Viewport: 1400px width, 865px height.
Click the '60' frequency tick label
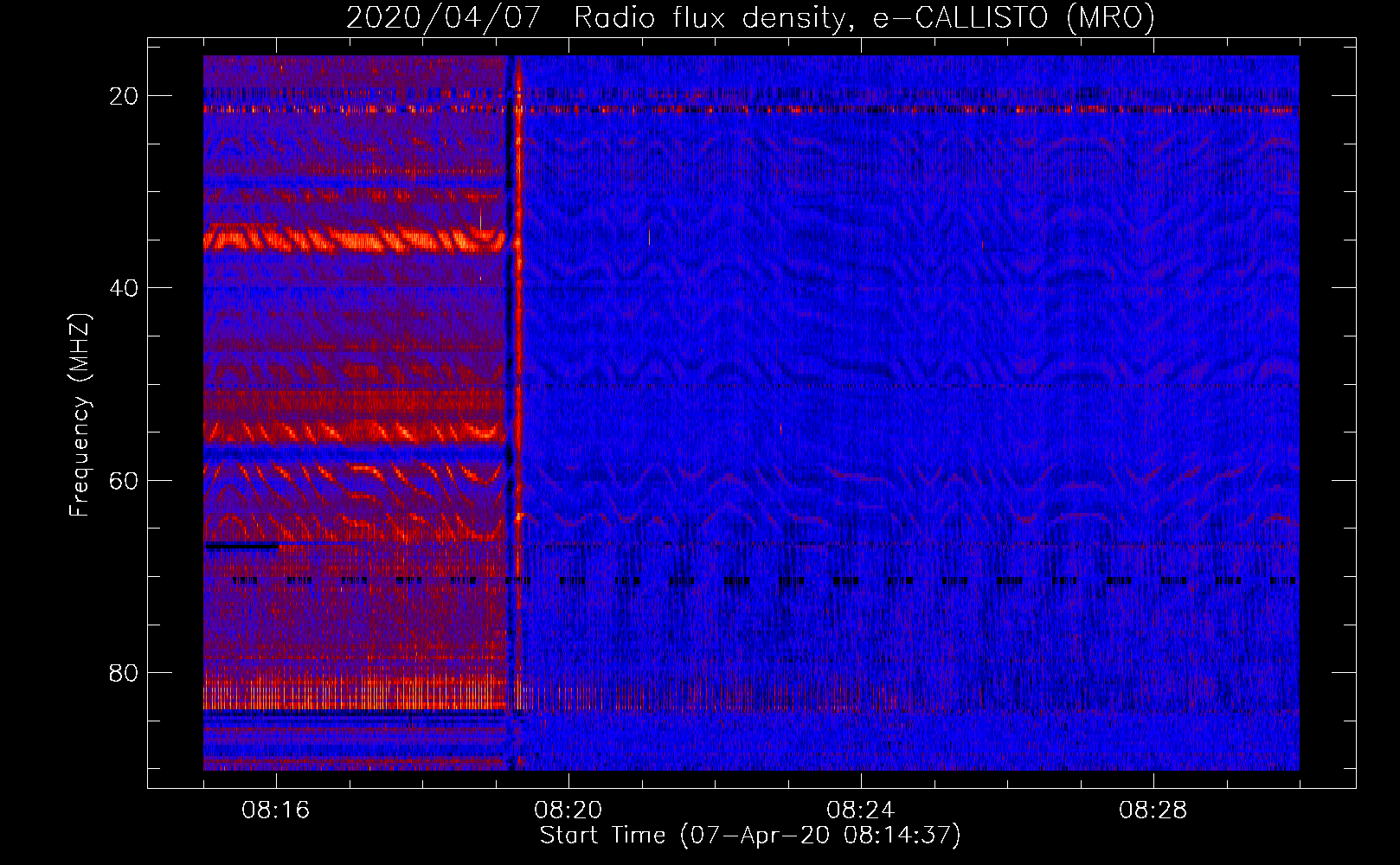[x=124, y=480]
